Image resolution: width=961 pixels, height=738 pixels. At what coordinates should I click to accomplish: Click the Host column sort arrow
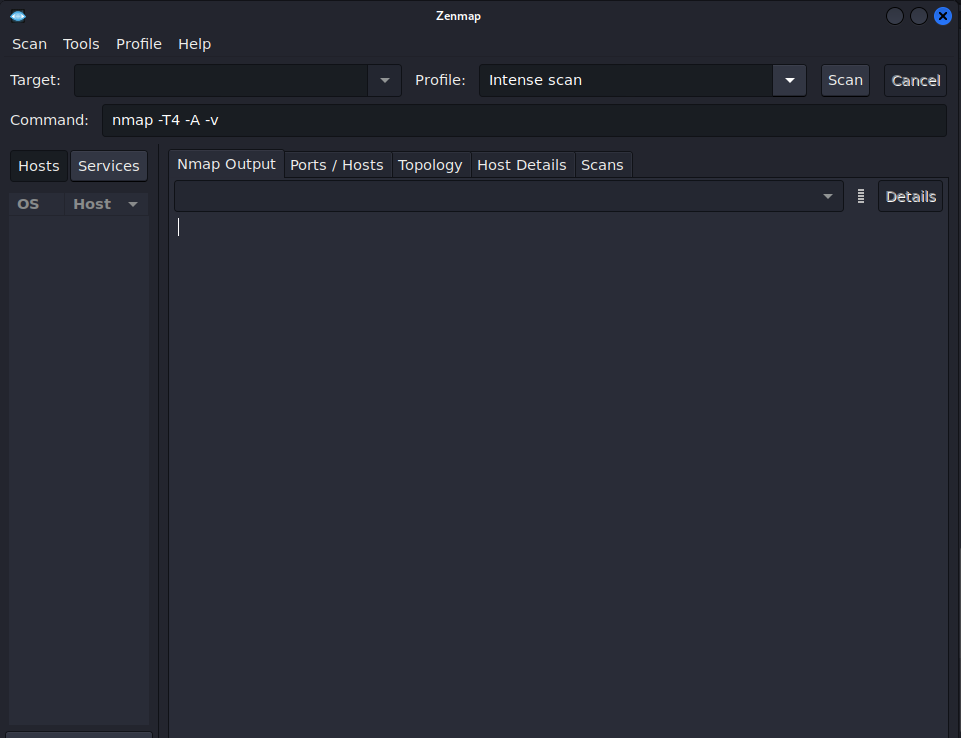133,204
